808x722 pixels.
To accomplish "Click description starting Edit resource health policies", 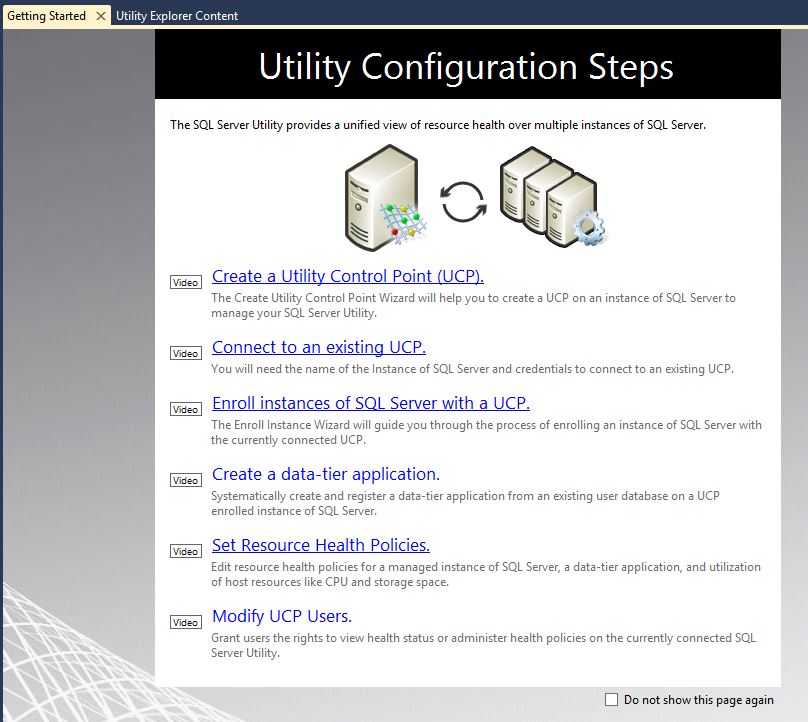I will [485, 574].
